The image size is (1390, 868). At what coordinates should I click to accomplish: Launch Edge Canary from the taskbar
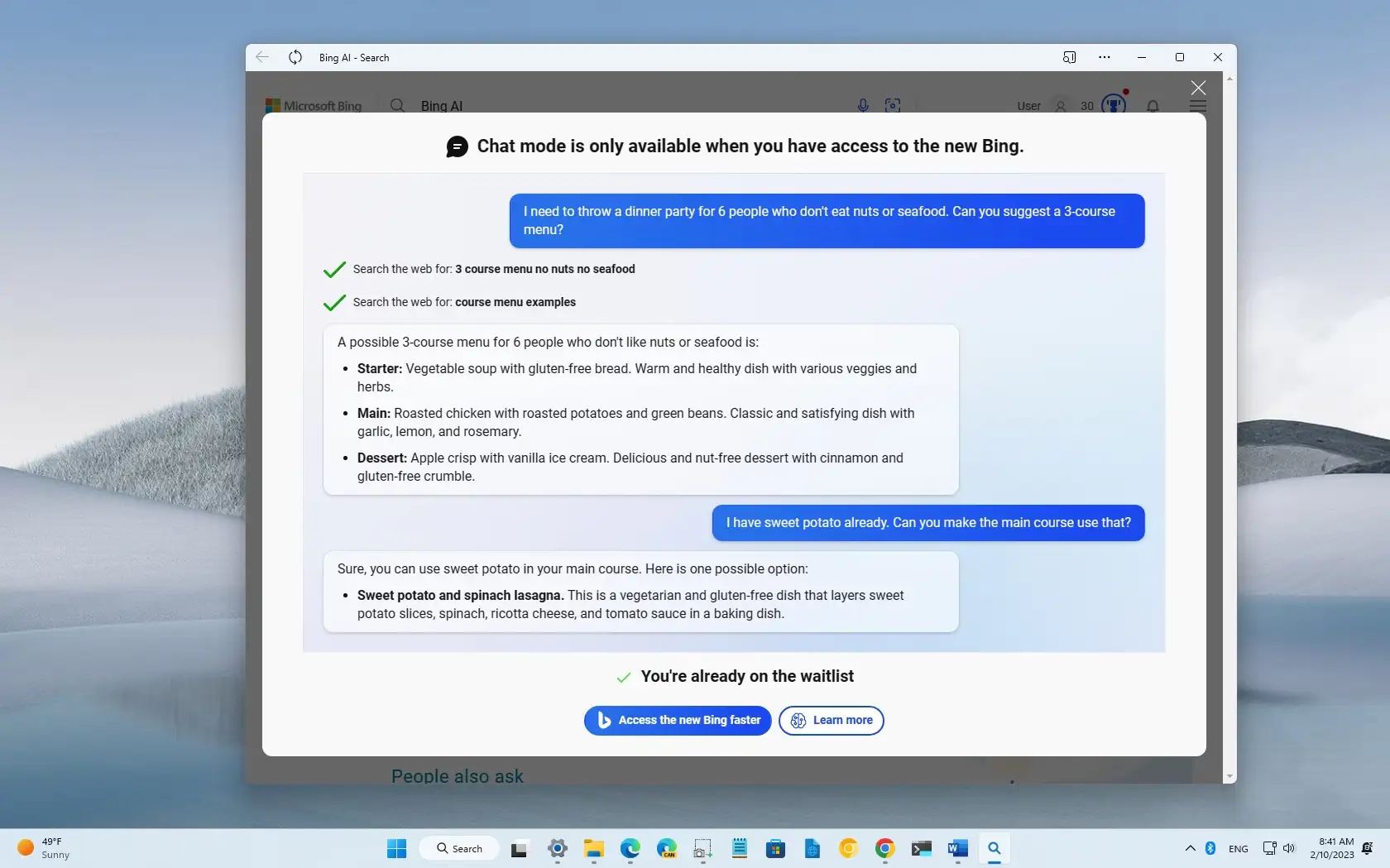pos(667,848)
